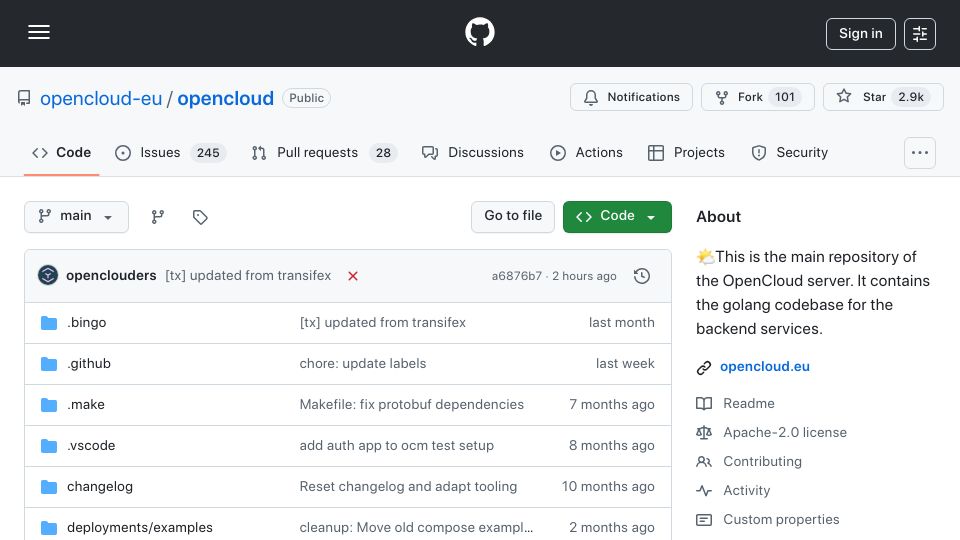Click the Notifications bell button

pyautogui.click(x=631, y=97)
